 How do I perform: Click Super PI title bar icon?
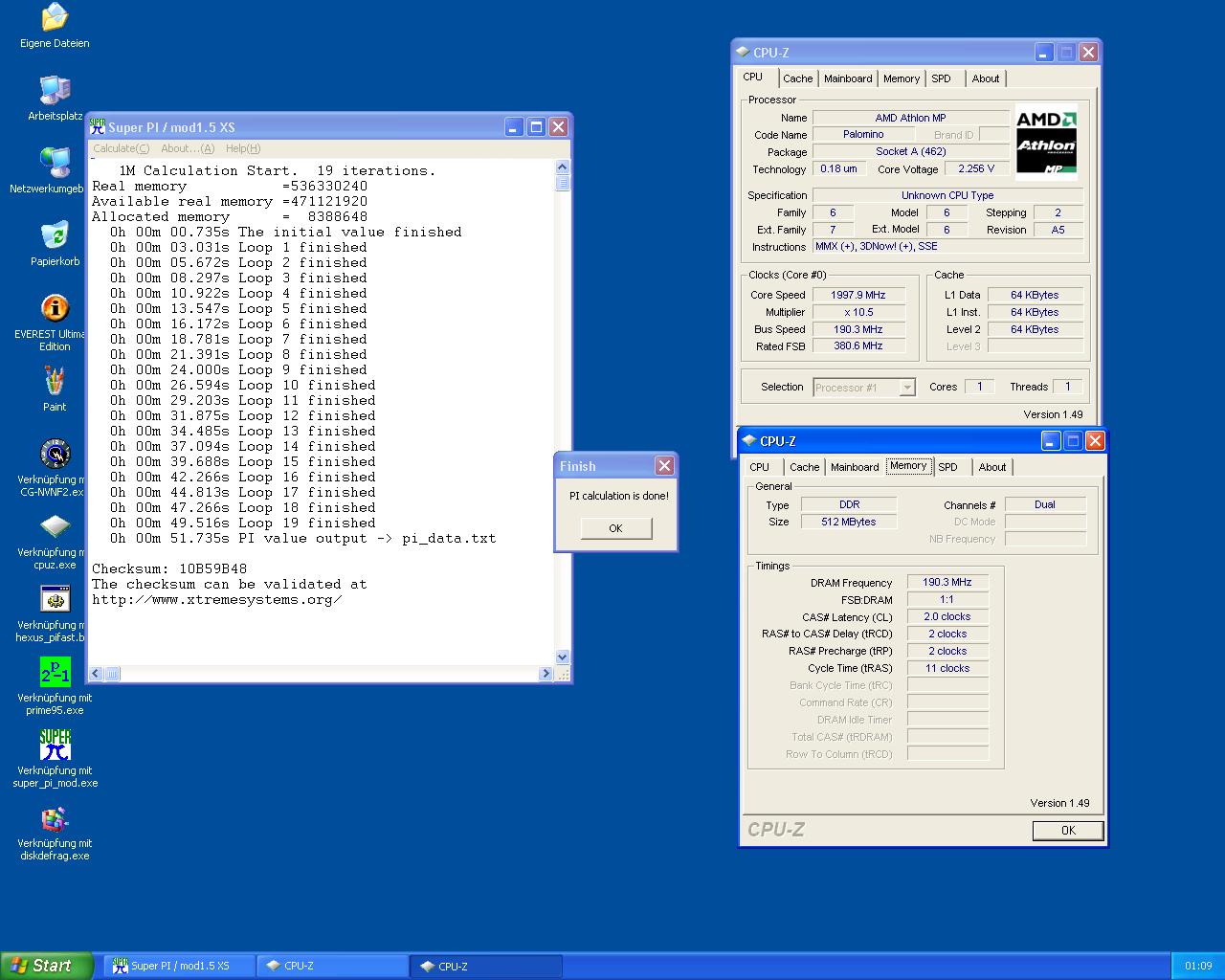[x=98, y=126]
